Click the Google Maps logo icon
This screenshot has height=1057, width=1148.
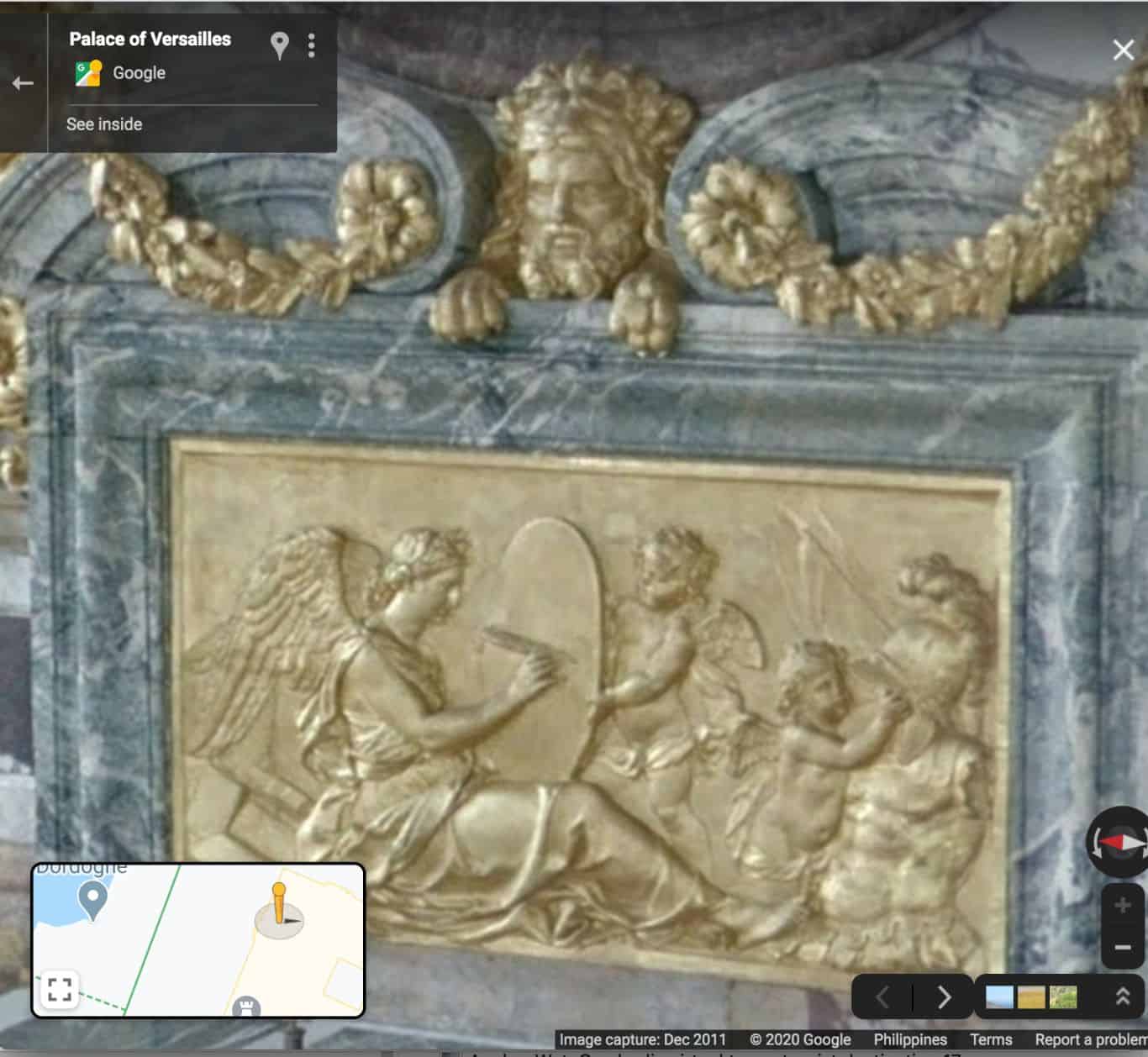coord(88,73)
